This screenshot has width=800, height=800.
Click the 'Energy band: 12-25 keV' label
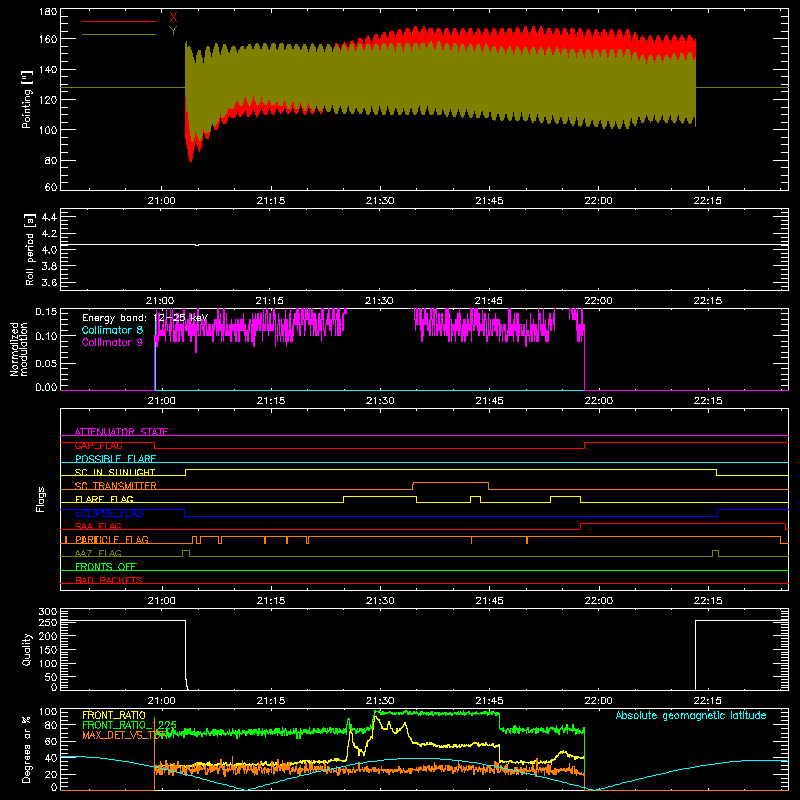tap(145, 318)
